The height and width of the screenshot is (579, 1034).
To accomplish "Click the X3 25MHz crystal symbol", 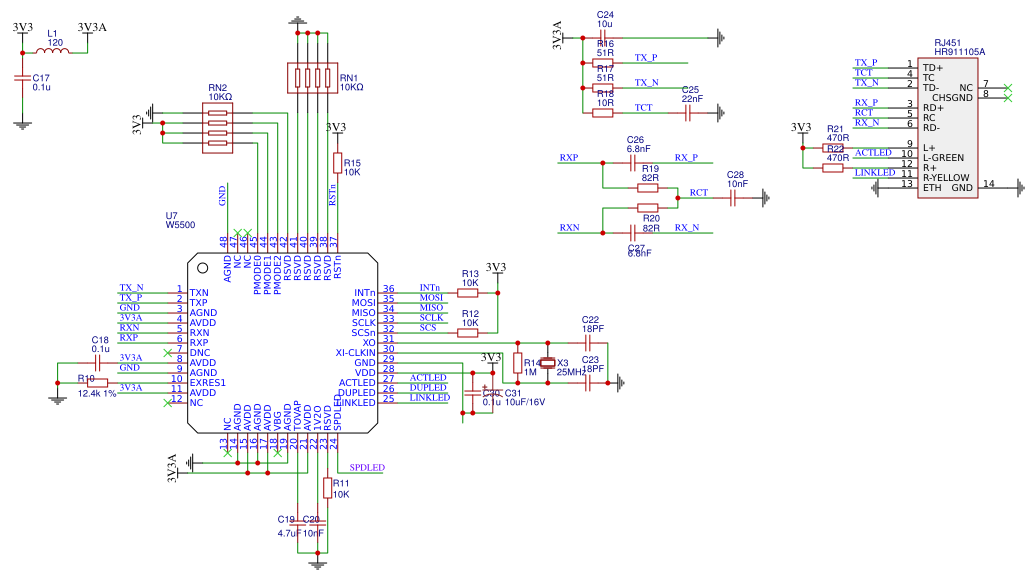I will [548, 363].
